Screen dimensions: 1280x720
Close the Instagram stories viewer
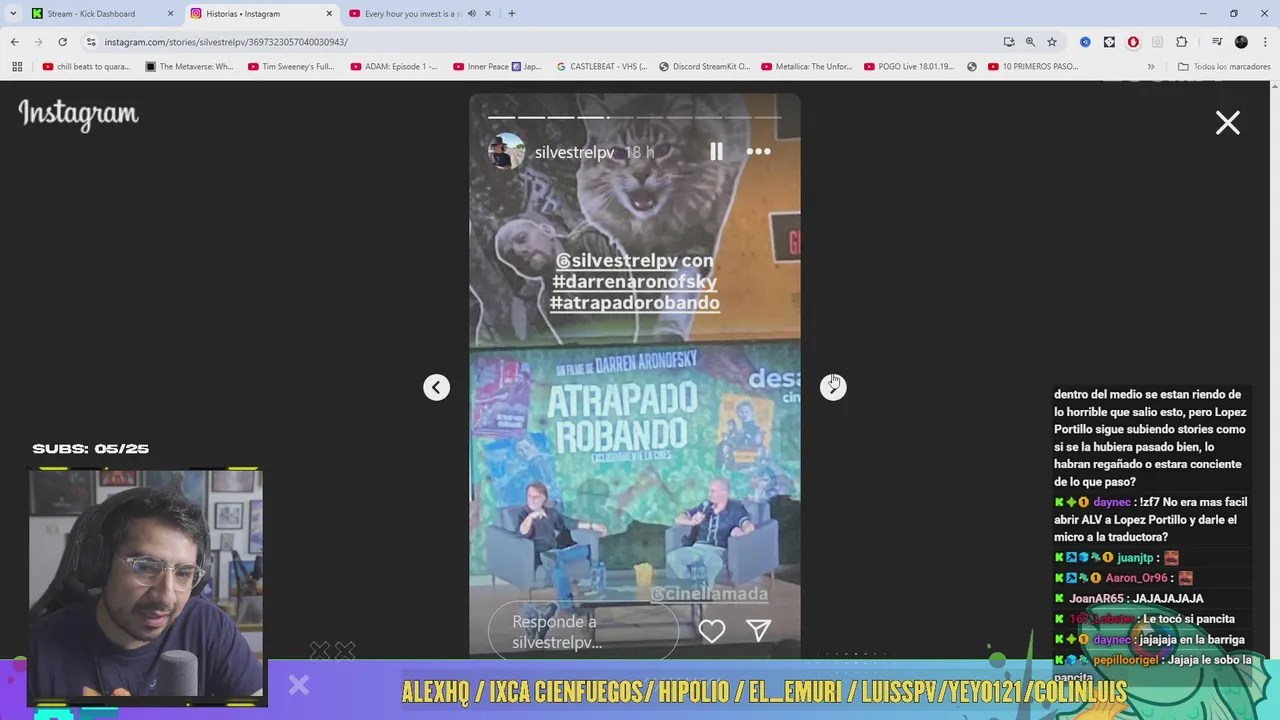1228,123
